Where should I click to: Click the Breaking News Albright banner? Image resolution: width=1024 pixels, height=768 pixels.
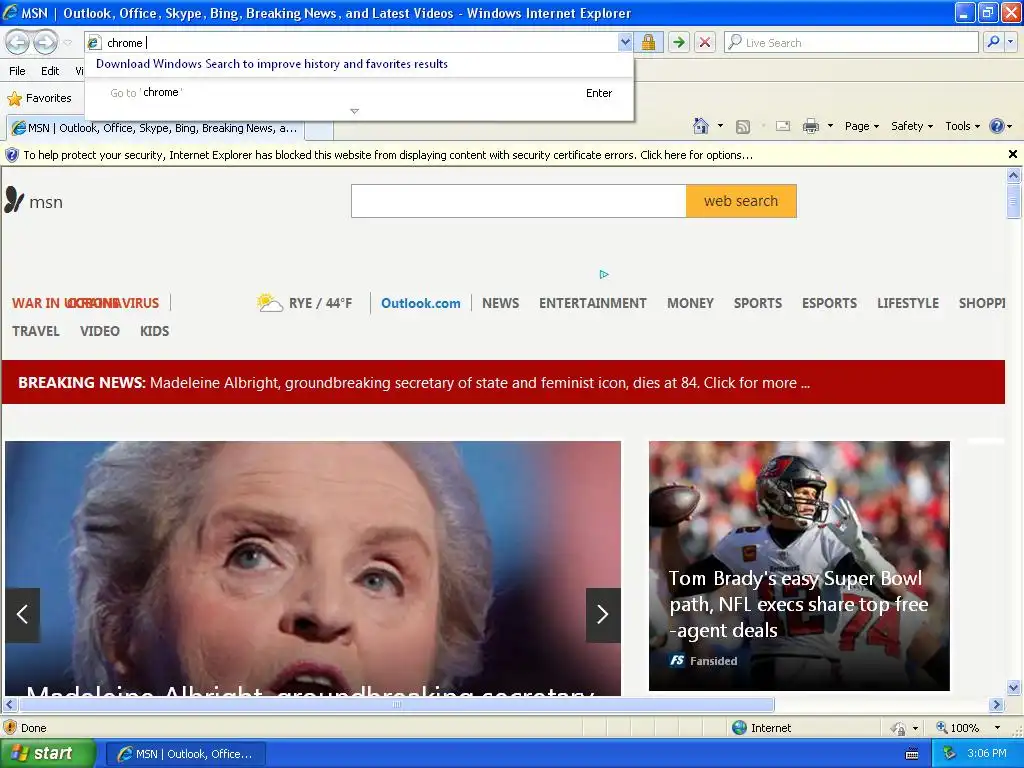click(503, 382)
